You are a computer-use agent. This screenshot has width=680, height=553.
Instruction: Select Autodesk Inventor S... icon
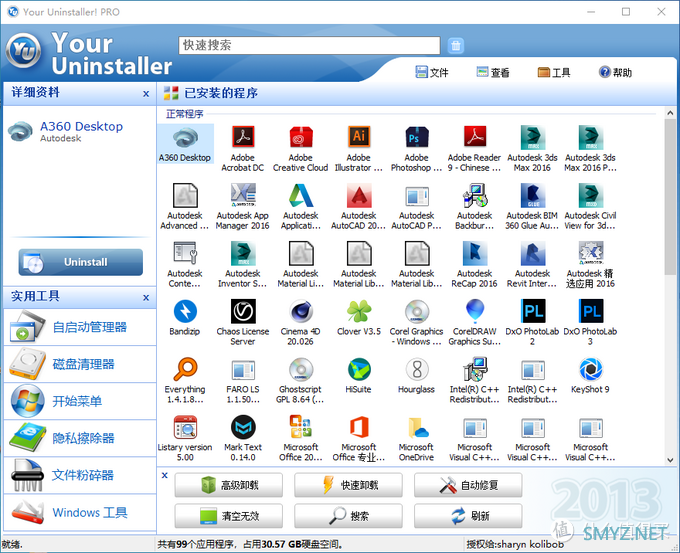click(243, 254)
